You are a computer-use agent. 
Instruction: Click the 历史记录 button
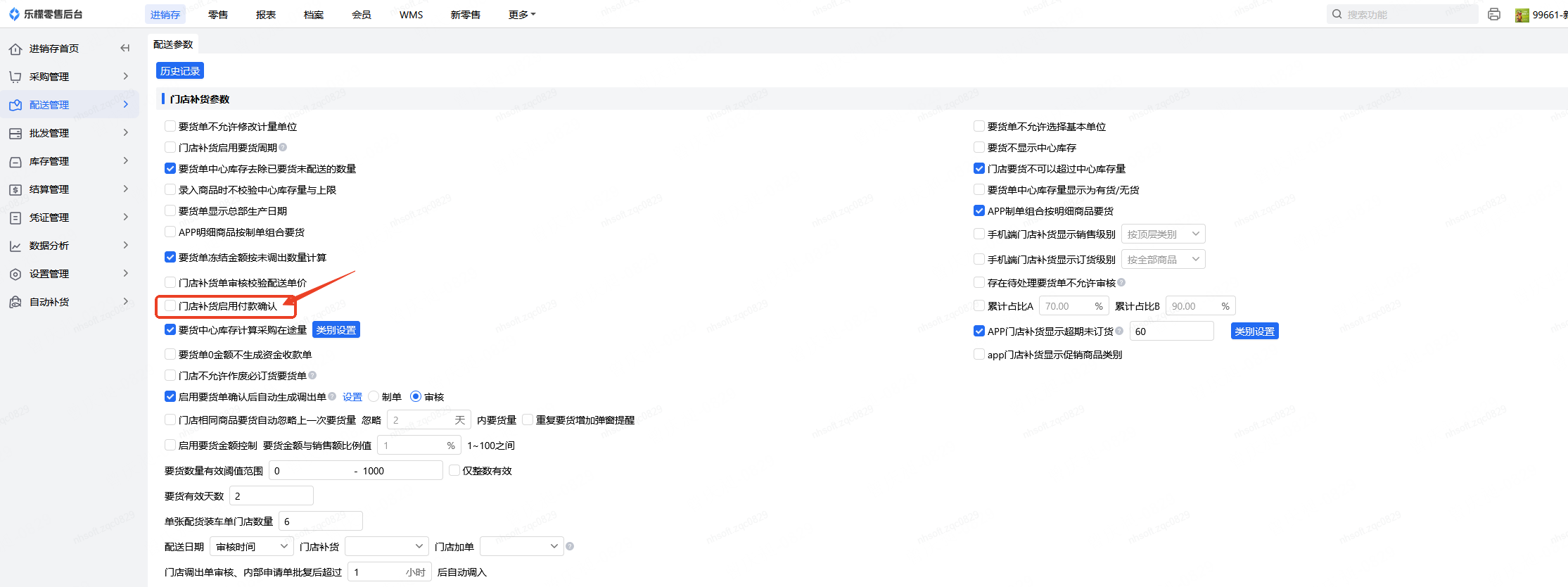click(x=180, y=70)
